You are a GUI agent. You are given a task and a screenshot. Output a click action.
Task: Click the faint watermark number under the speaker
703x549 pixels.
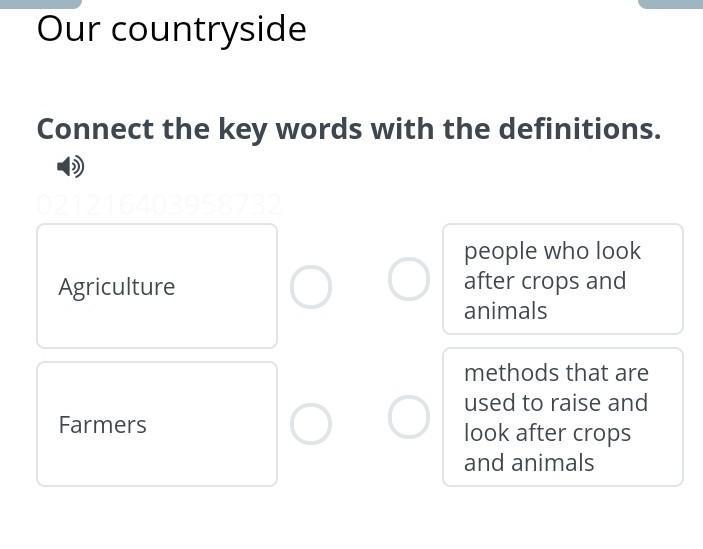click(x=159, y=205)
